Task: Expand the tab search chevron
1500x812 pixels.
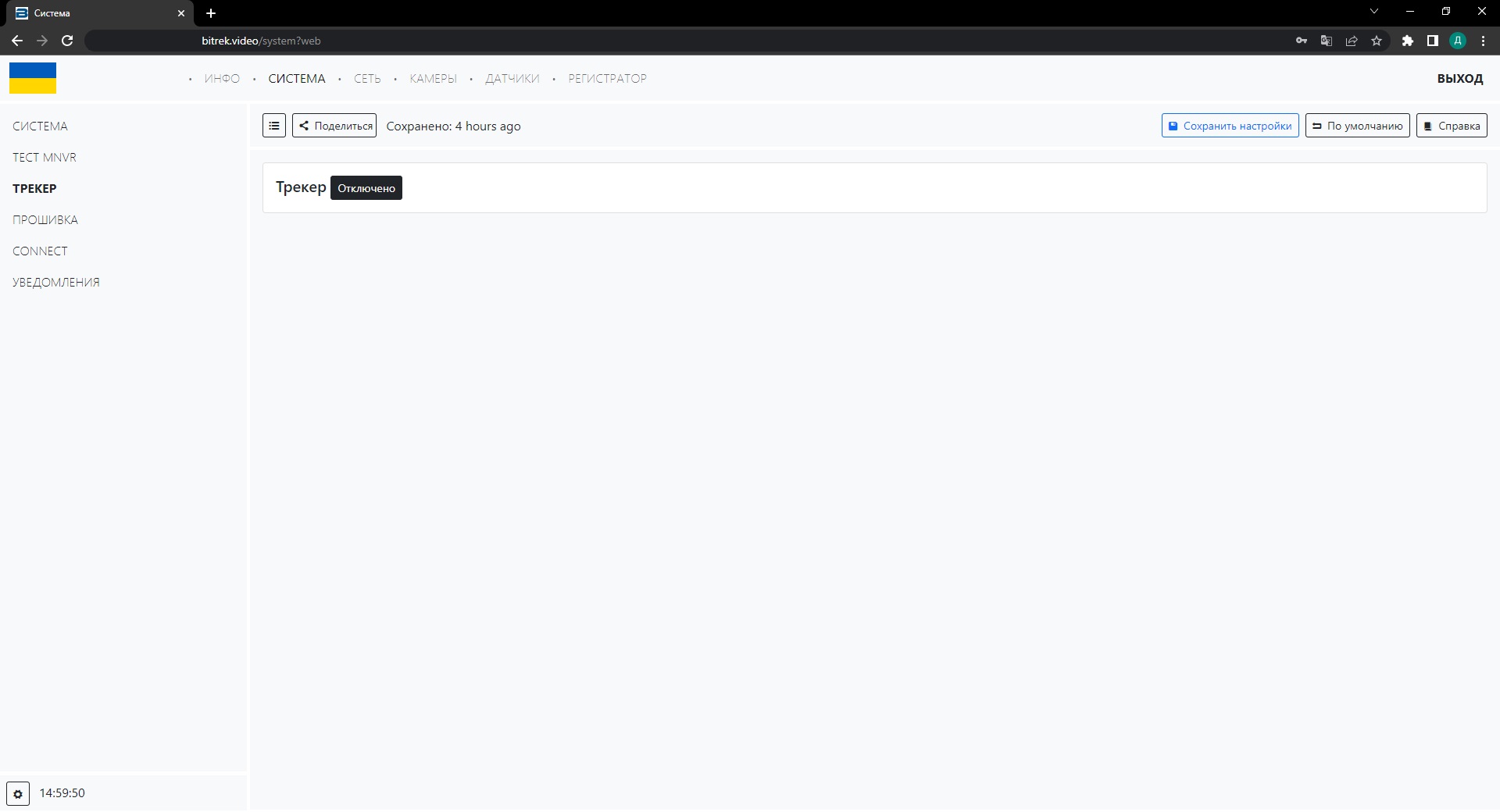Action: tap(1374, 12)
